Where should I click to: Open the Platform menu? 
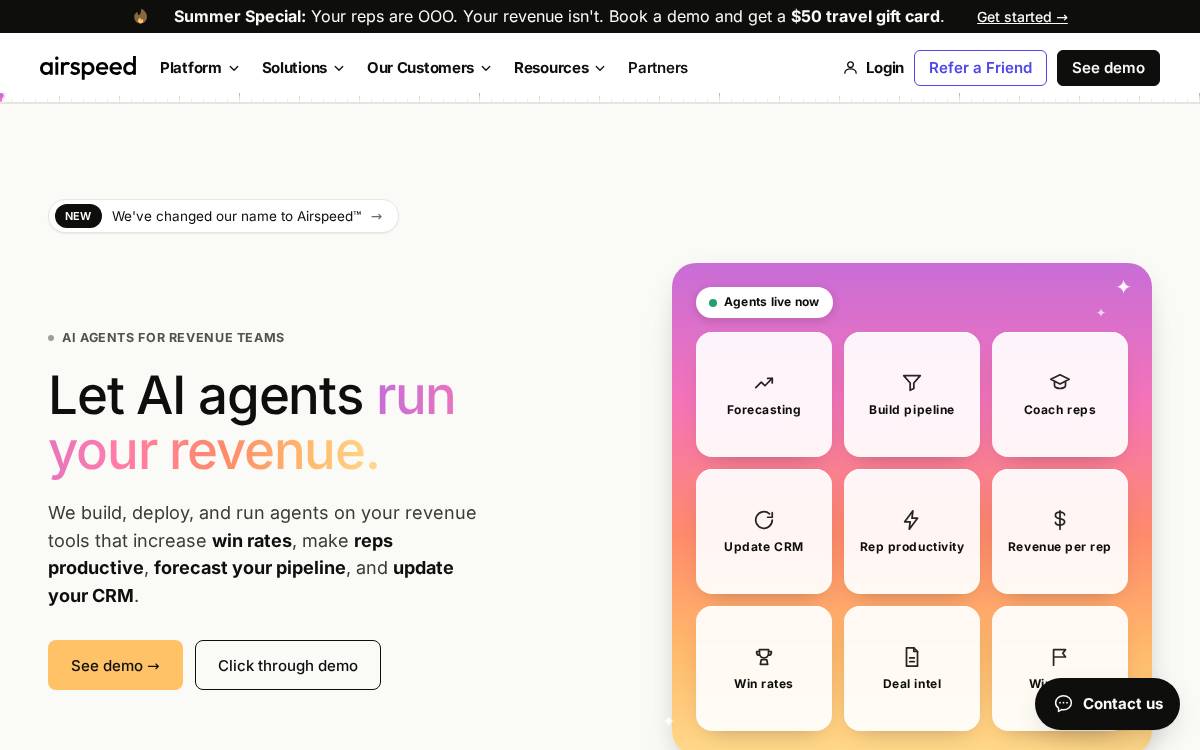[x=200, y=68]
